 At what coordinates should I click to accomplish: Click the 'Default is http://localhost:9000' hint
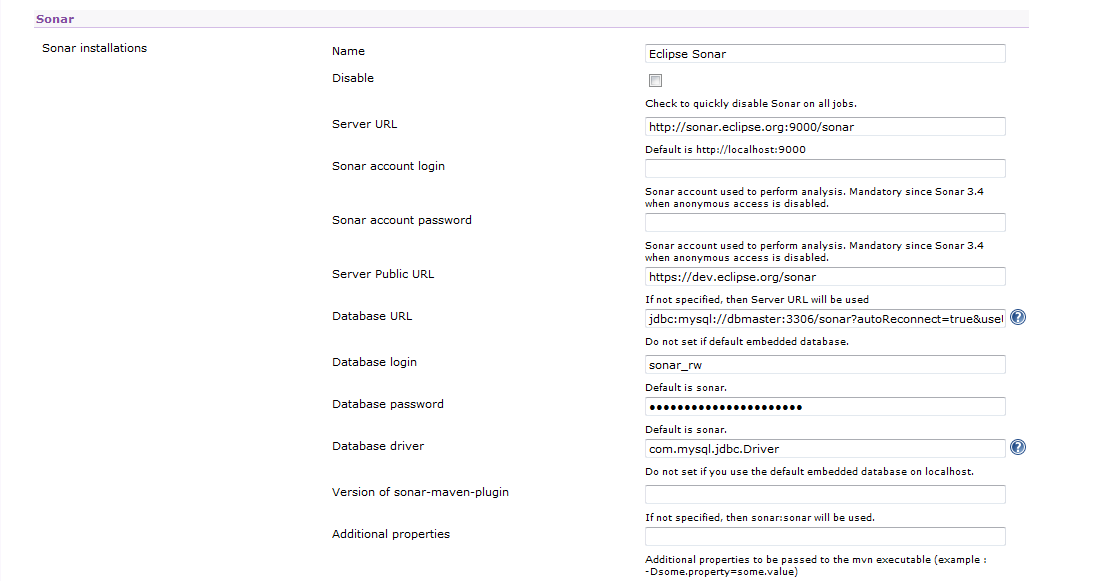tap(725, 150)
